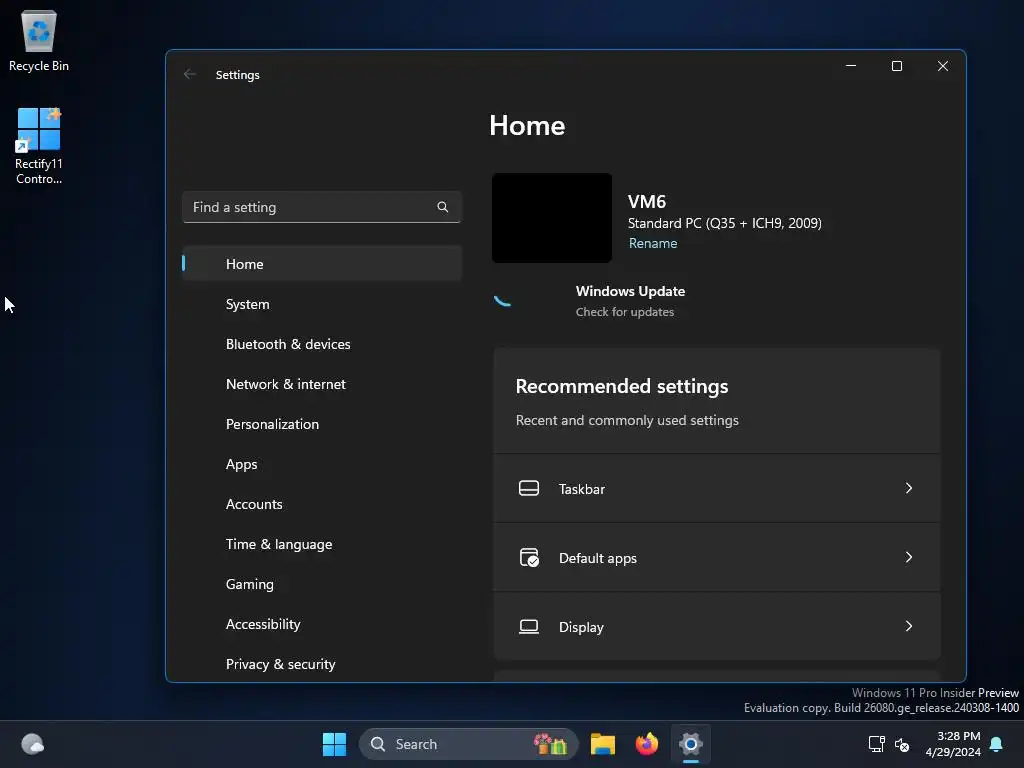Go to Time & language
Viewport: 1024px width, 768px height.
[322, 544]
